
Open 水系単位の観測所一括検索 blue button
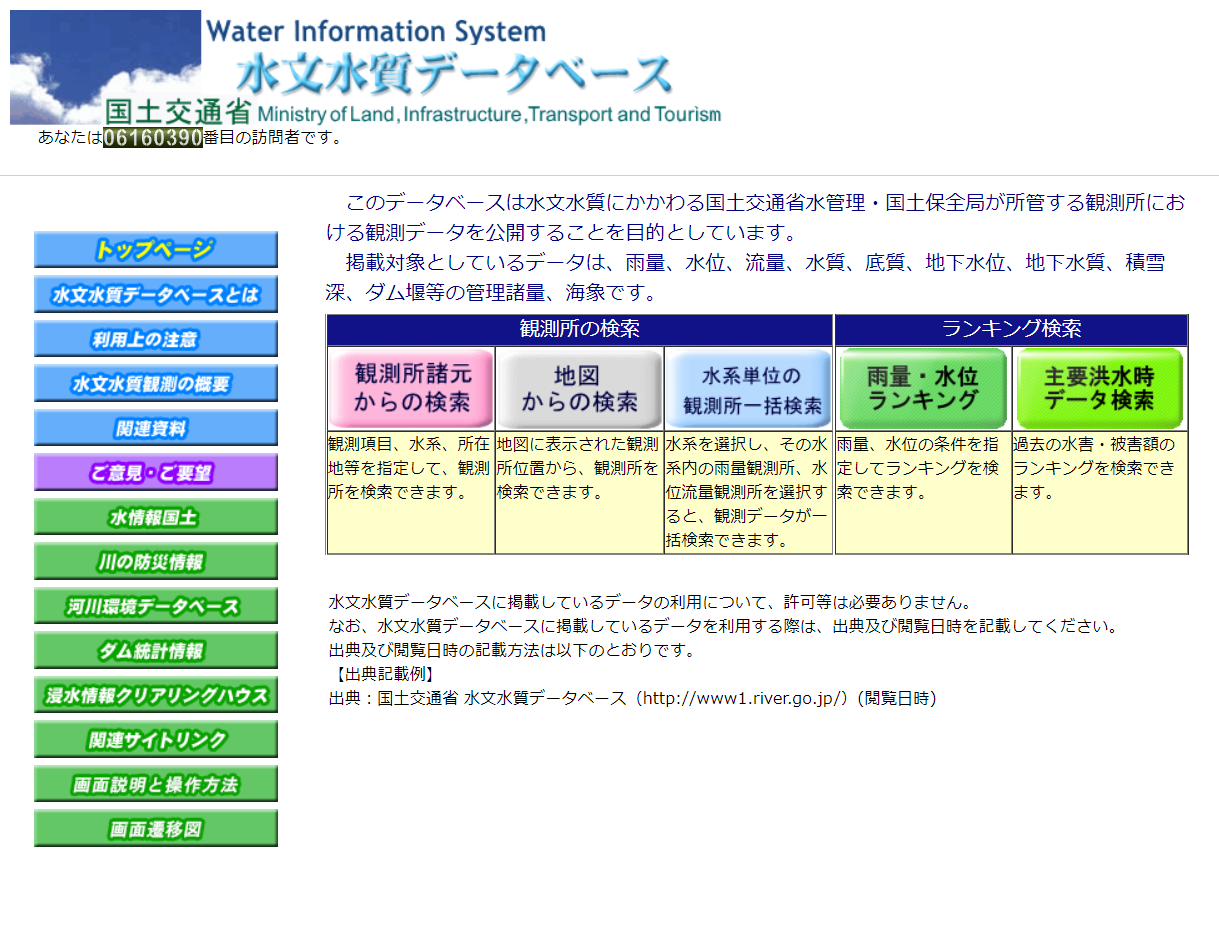[749, 388]
